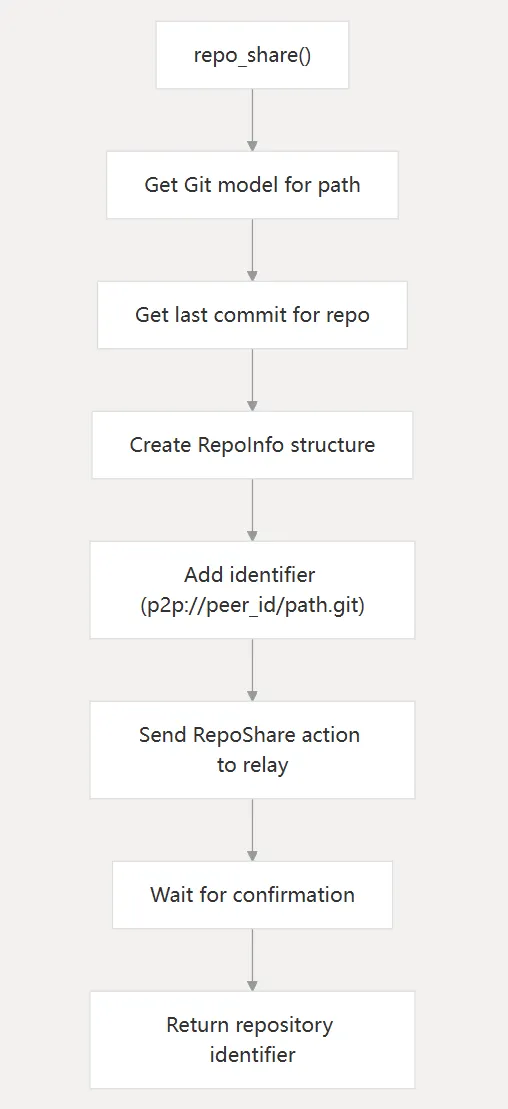Click the Create RepoInfo structure node
The height and width of the screenshot is (1109, 508).
point(252,445)
